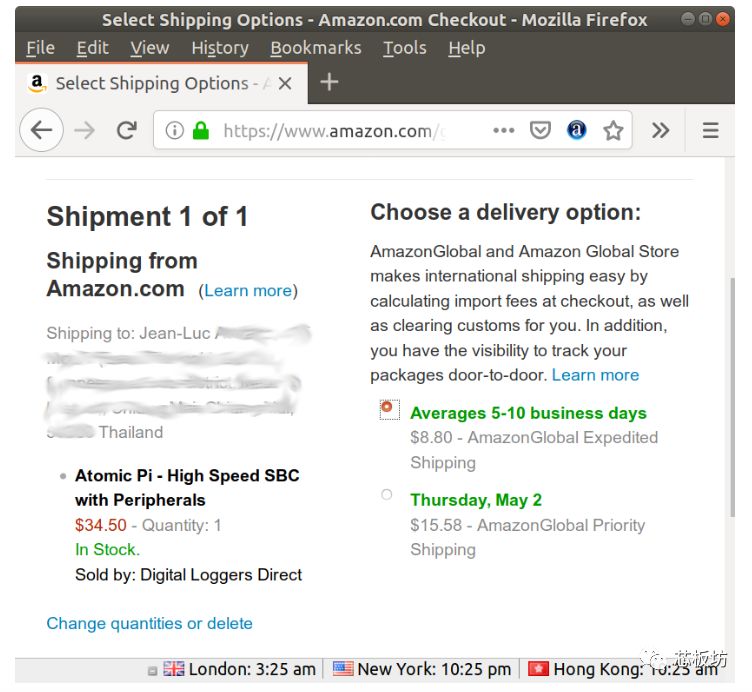Click the page vertical scrollbar thumb
Screen dimensions: 752x692
pos(731,397)
